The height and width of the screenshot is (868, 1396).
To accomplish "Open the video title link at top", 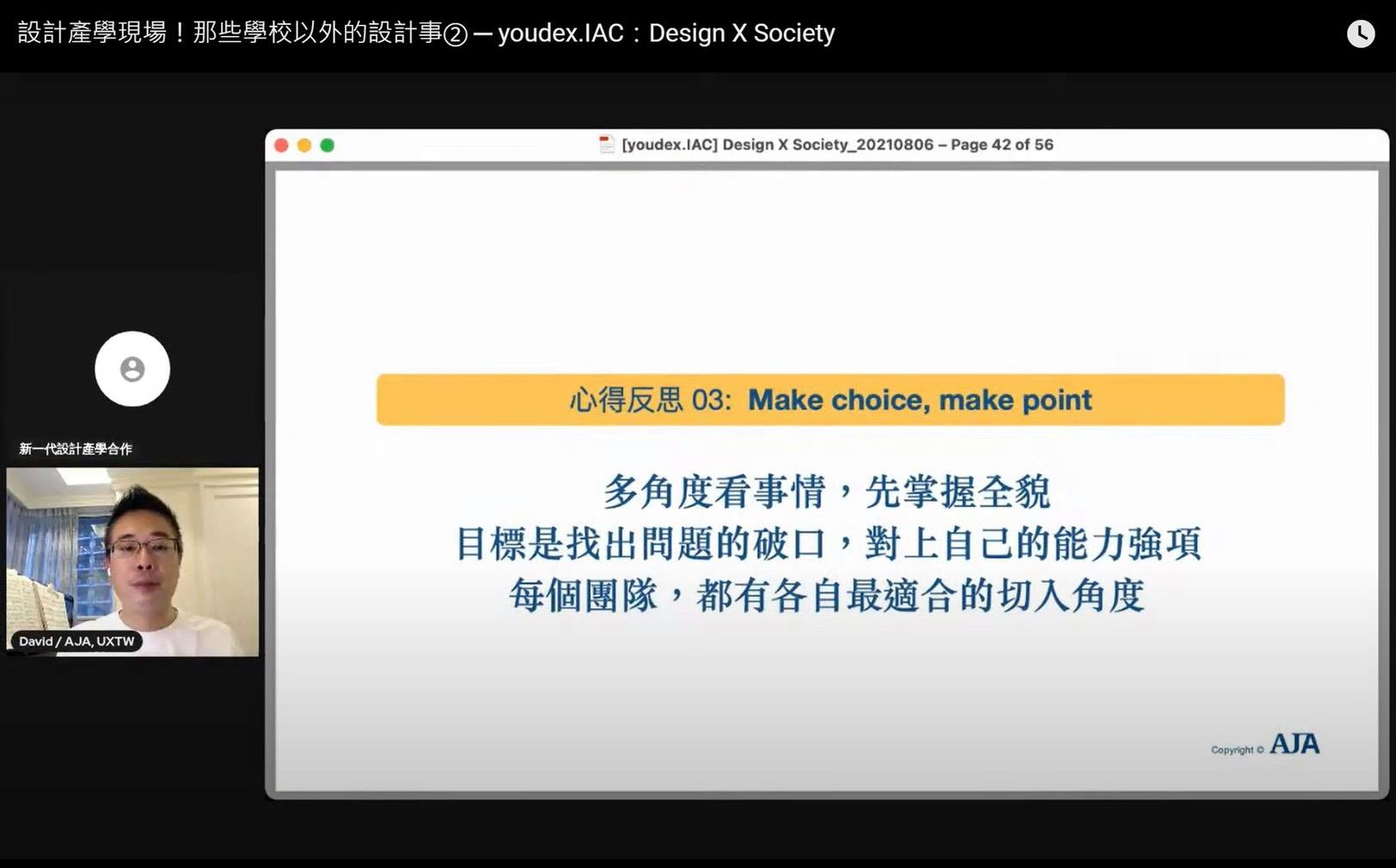I will (x=426, y=34).
